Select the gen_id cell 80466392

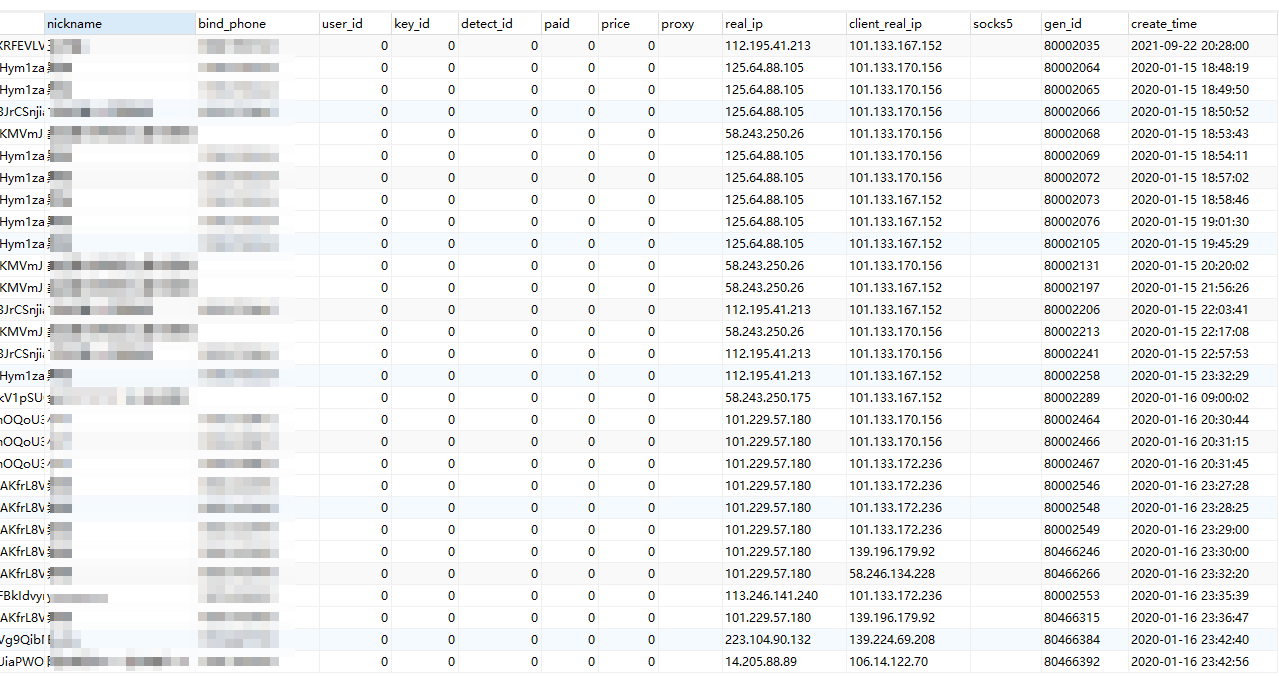coord(1071,662)
